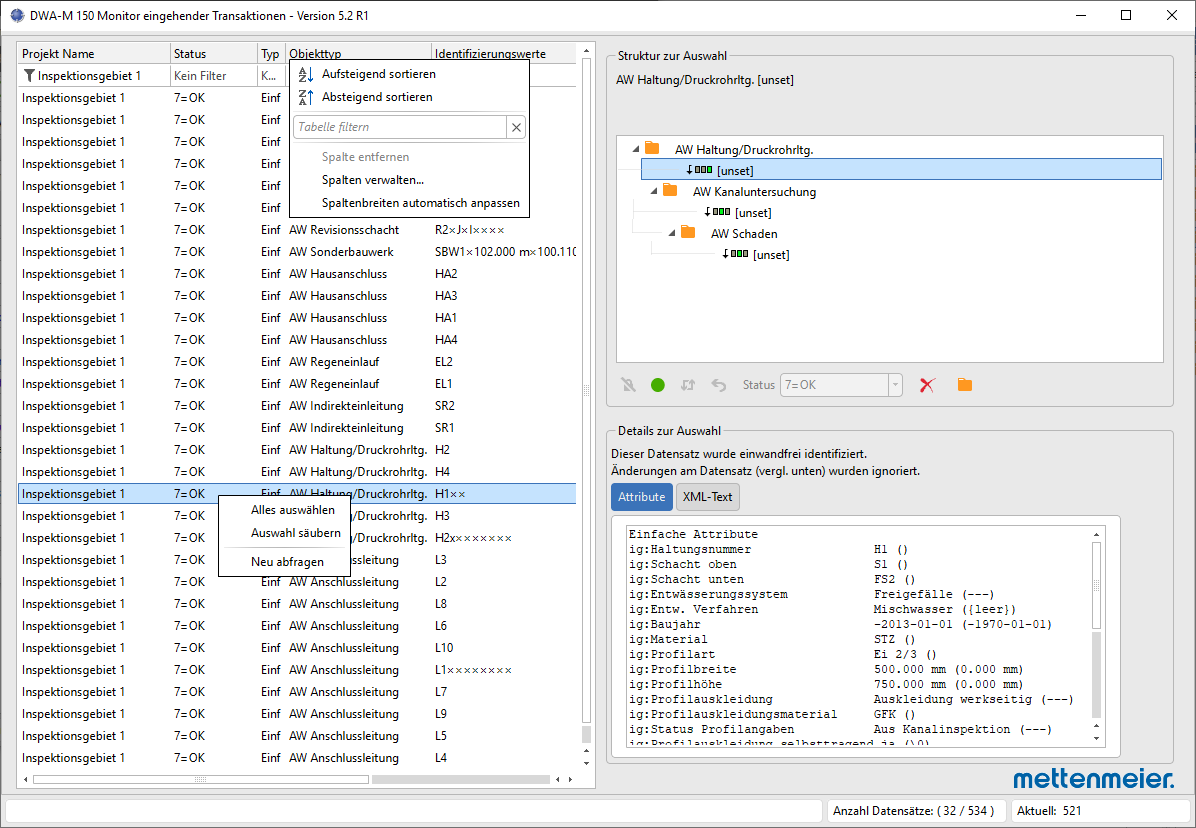Switch to the XML-Text tab
Viewport: 1196px width, 828px height.
point(707,496)
